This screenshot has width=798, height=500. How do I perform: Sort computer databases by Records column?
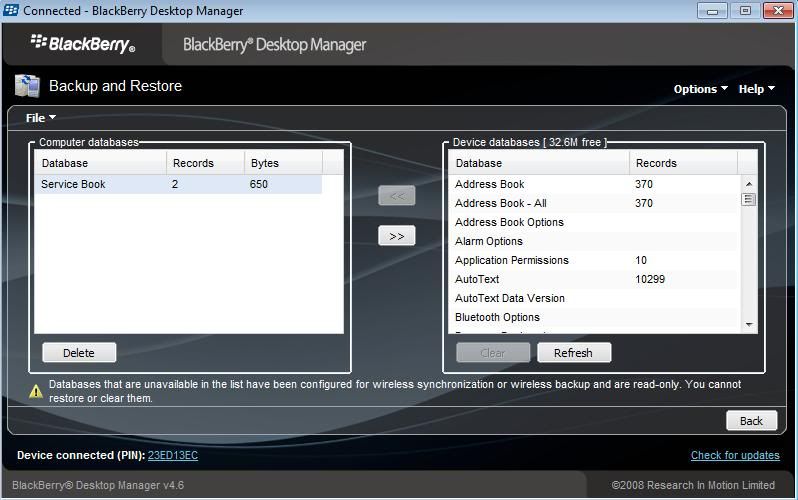click(x=205, y=163)
